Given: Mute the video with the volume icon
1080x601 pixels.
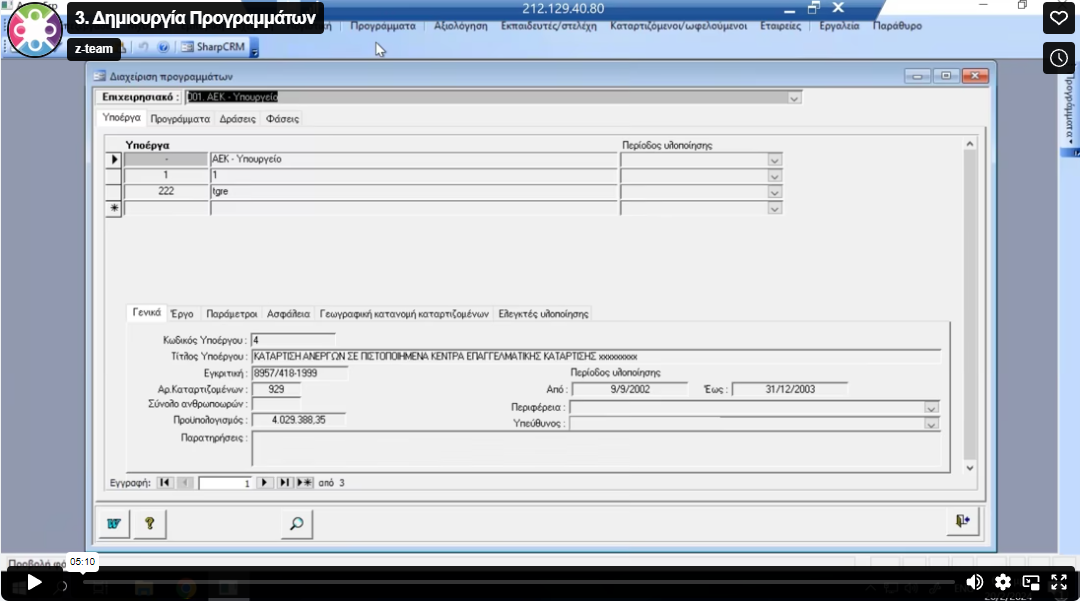Looking at the screenshot, I should [x=974, y=582].
